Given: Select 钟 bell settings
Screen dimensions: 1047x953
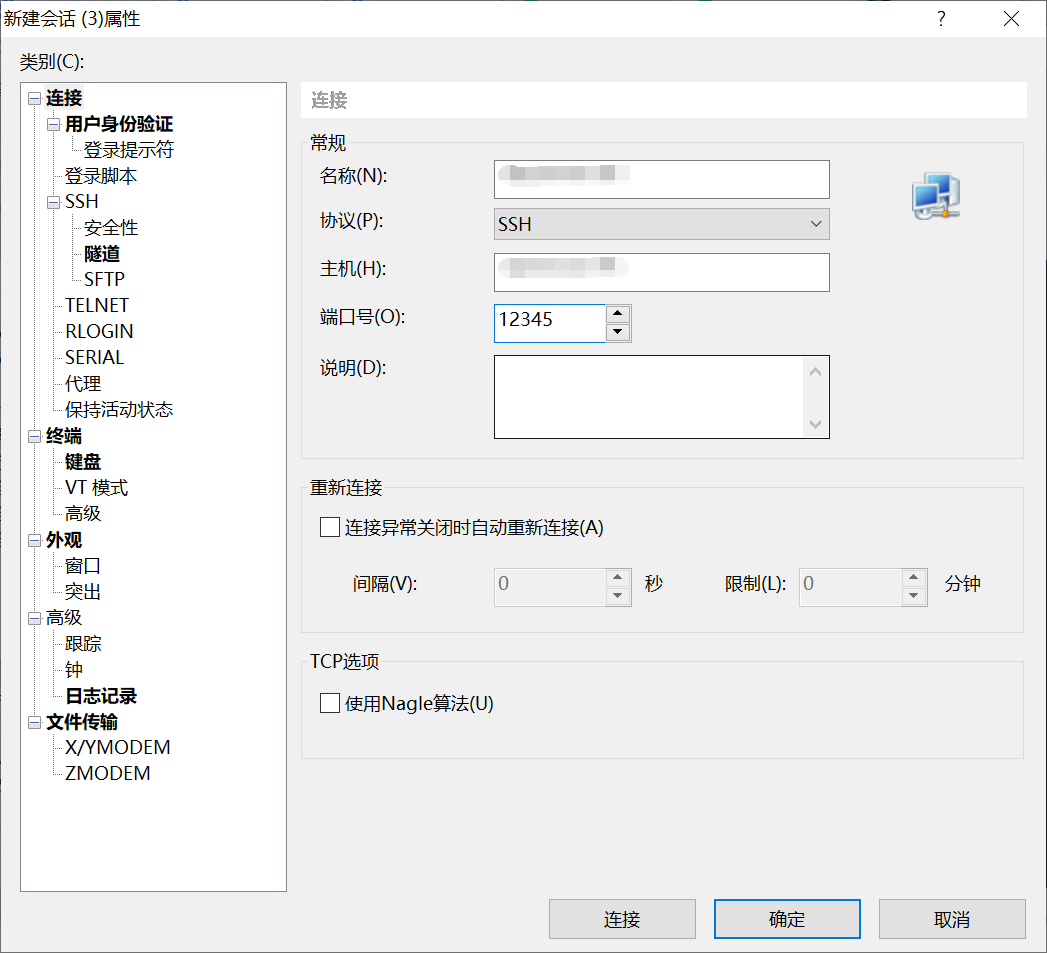Looking at the screenshot, I should 73,670.
